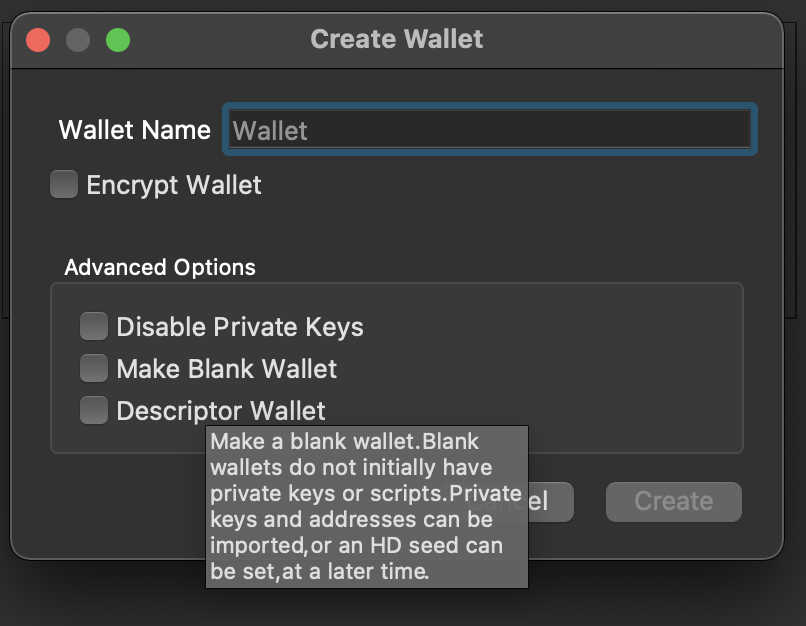Close the Create Wallet dialog via red button
This screenshot has height=626, width=806.
38,40
